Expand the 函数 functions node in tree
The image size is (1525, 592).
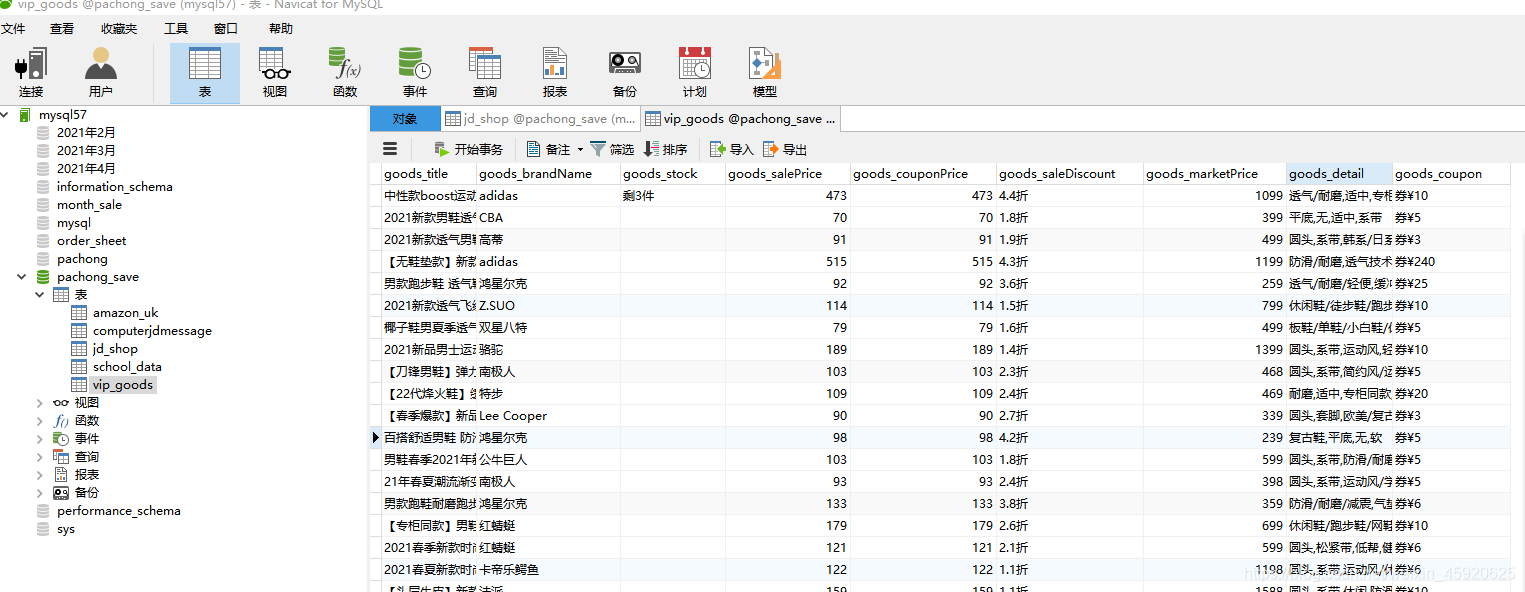click(41, 421)
